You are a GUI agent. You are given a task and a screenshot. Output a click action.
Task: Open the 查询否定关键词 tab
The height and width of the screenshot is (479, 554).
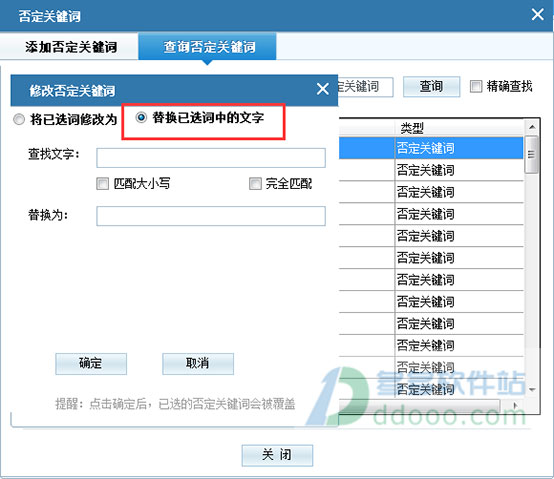coord(207,47)
